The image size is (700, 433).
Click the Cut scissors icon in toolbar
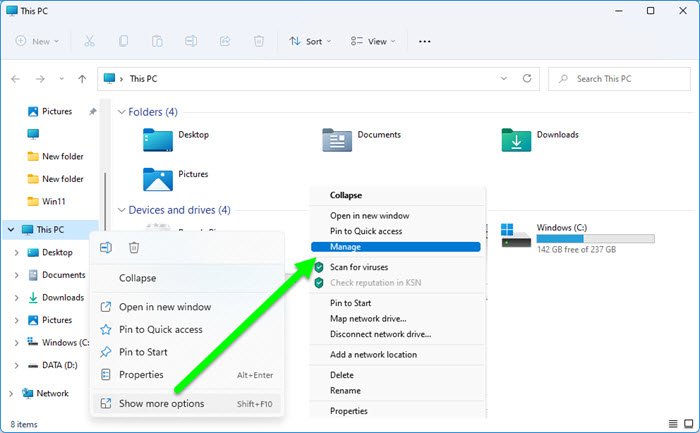[89, 42]
